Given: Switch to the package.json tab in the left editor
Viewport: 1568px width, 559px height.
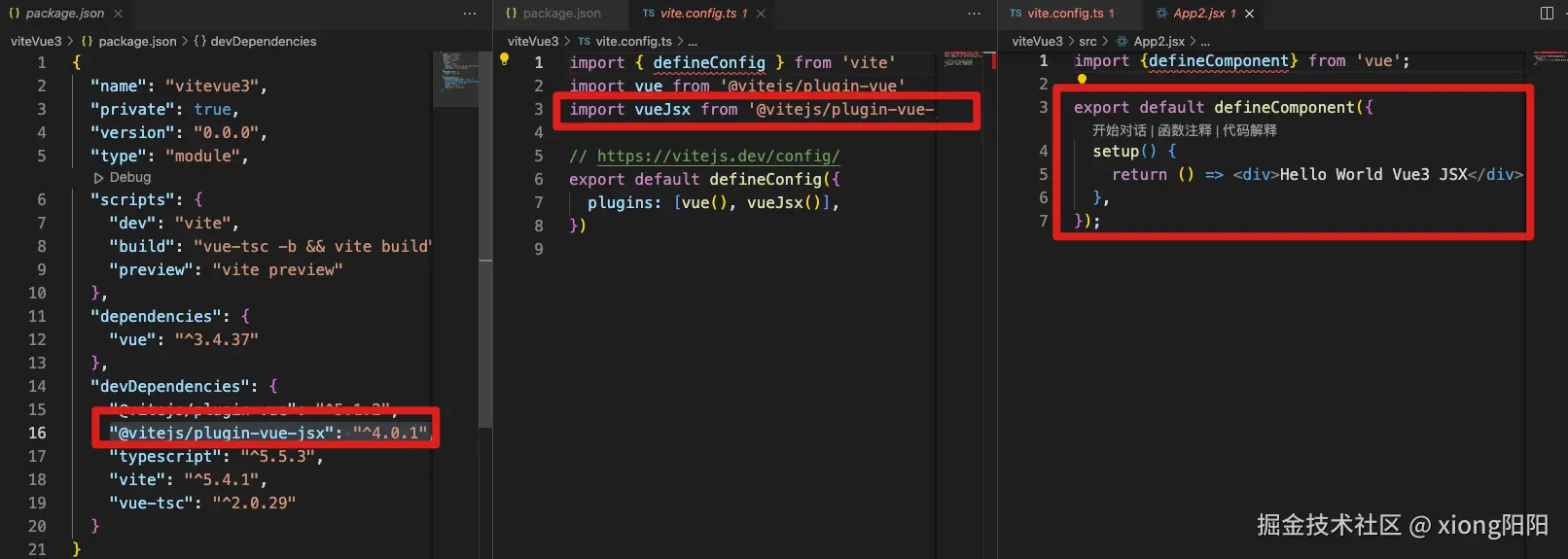Looking at the screenshot, I should click(64, 14).
